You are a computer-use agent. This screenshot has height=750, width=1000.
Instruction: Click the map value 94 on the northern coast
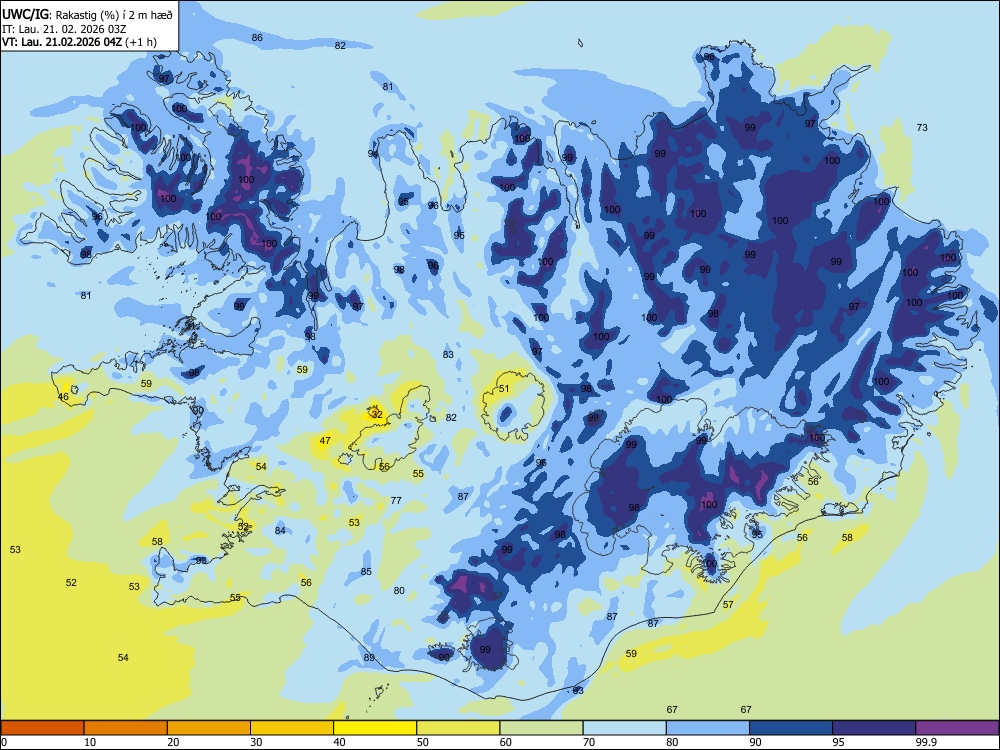click(373, 154)
